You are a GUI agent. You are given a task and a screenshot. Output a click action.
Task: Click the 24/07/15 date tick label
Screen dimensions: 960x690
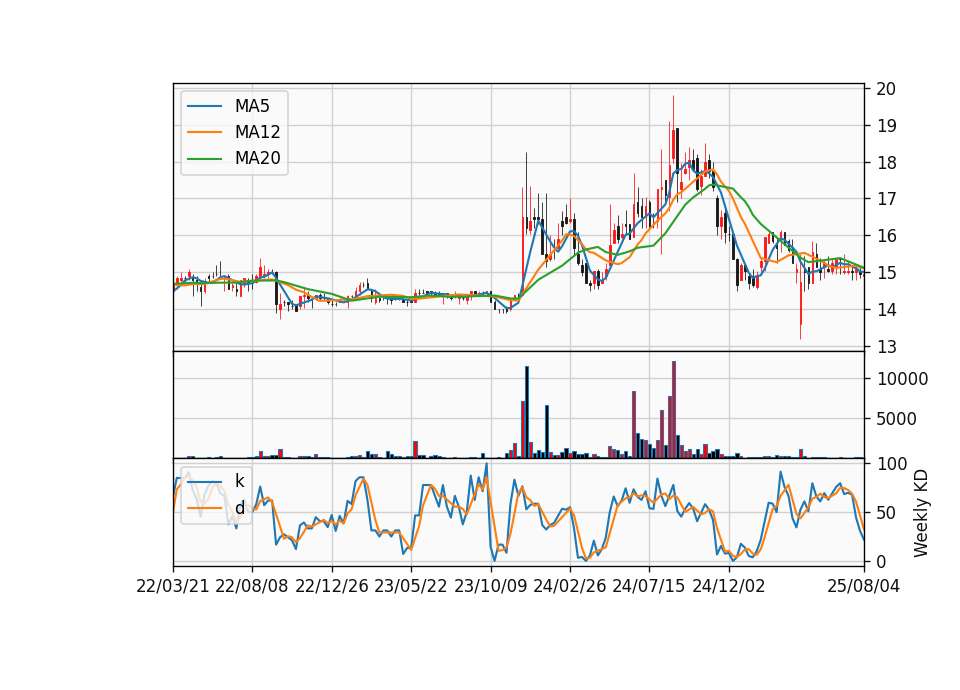(x=649, y=586)
